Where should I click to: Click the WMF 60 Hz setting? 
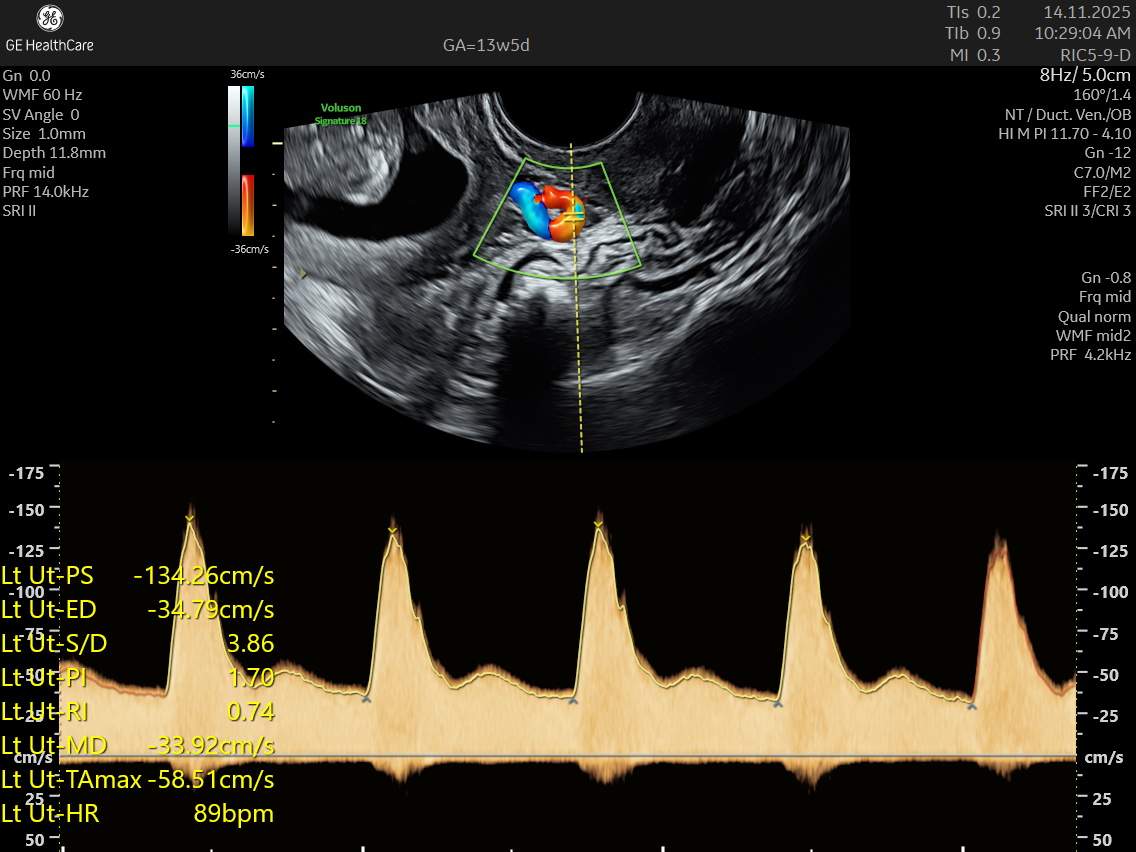tap(43, 94)
